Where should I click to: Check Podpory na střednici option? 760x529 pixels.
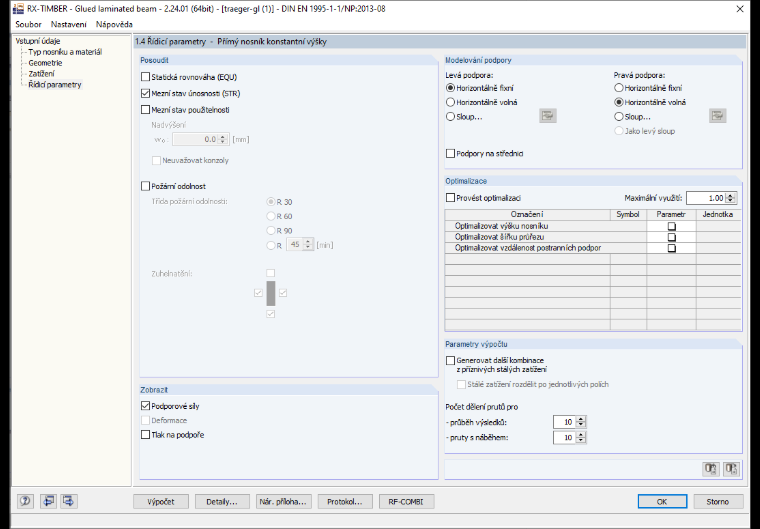coord(450,153)
